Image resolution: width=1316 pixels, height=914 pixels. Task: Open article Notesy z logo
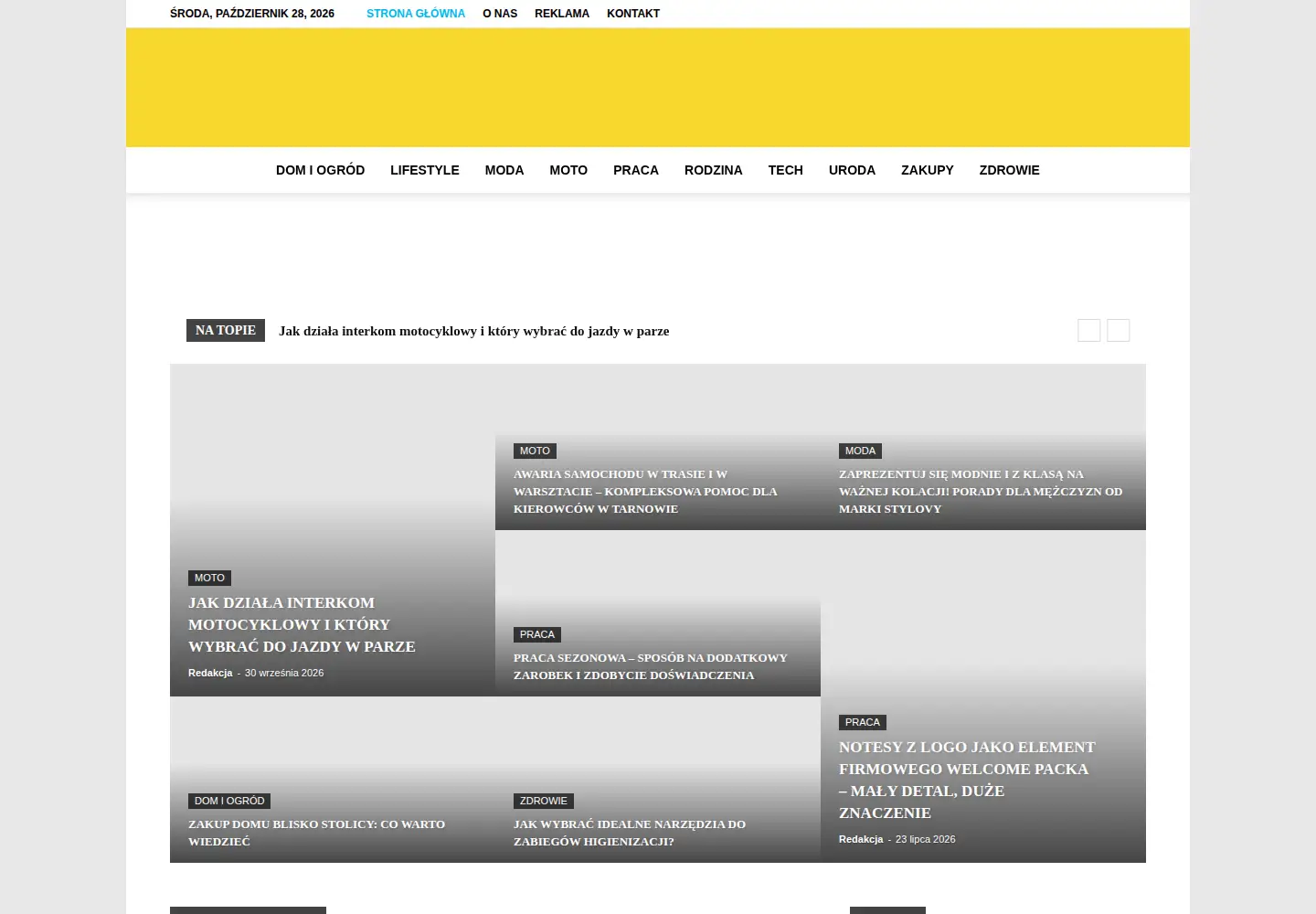pos(967,780)
